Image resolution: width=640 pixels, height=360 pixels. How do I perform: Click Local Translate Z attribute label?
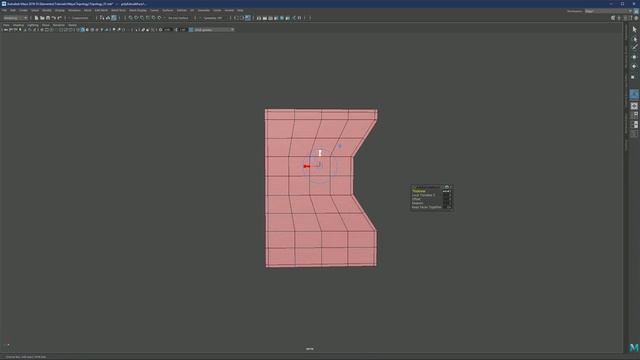(424, 195)
